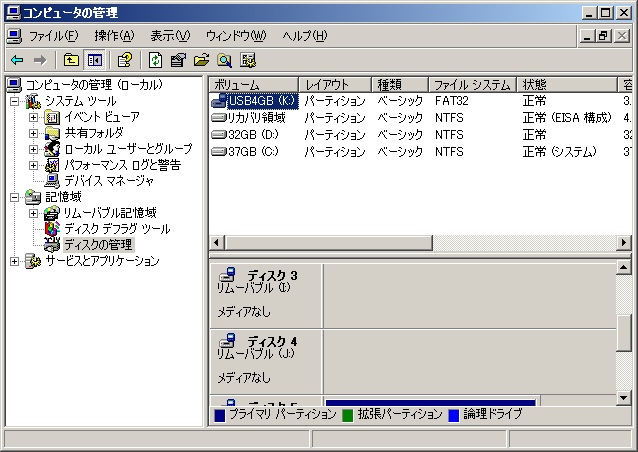Open the ヘルプ(H) menu

click(305, 36)
